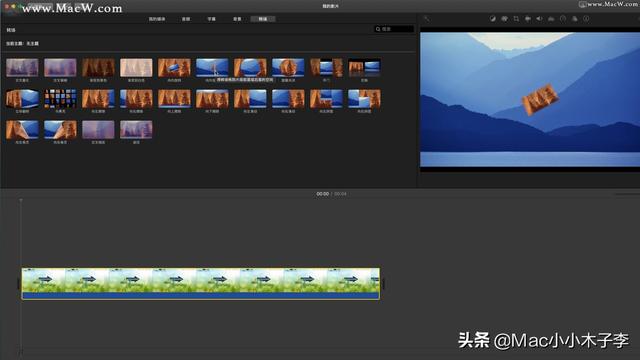Select the 3D Cube transition thumbnail
Screen dimensions: 640x360
[x=22, y=99]
